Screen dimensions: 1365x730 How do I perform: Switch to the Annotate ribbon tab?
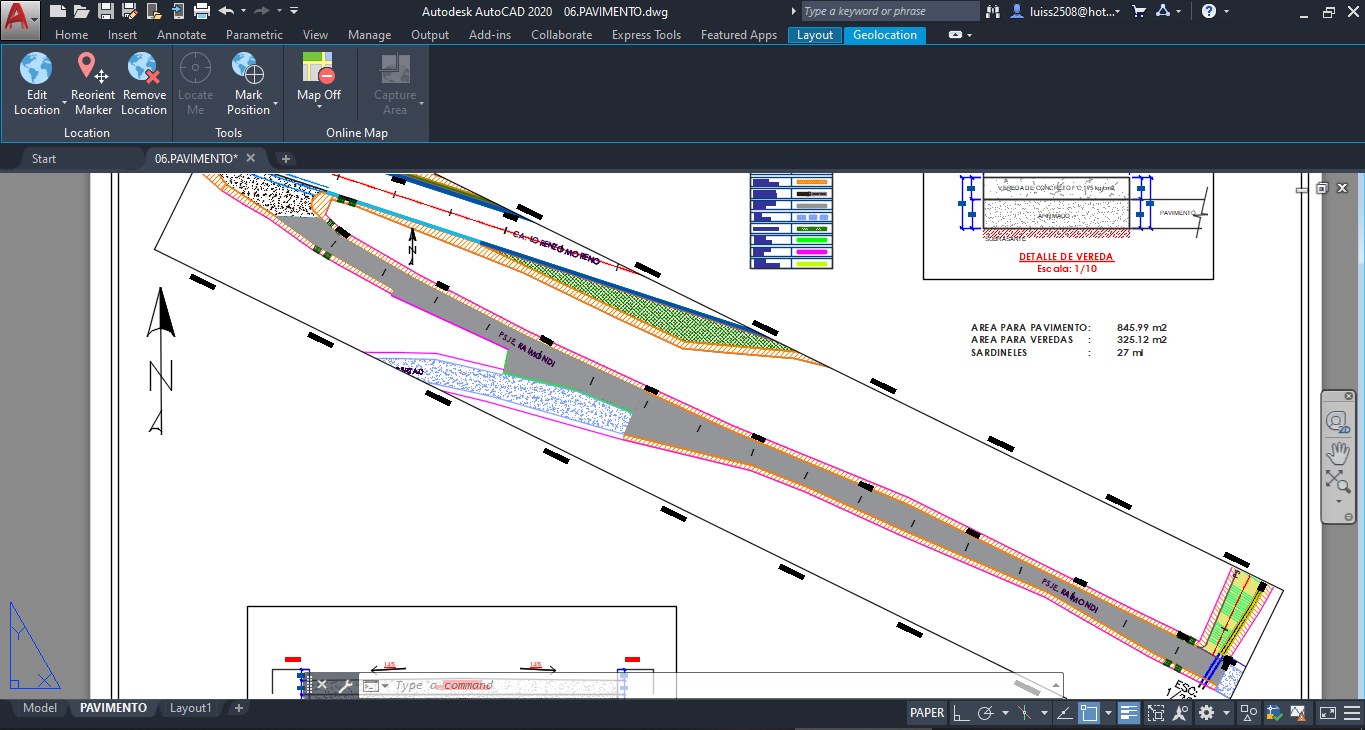(182, 35)
